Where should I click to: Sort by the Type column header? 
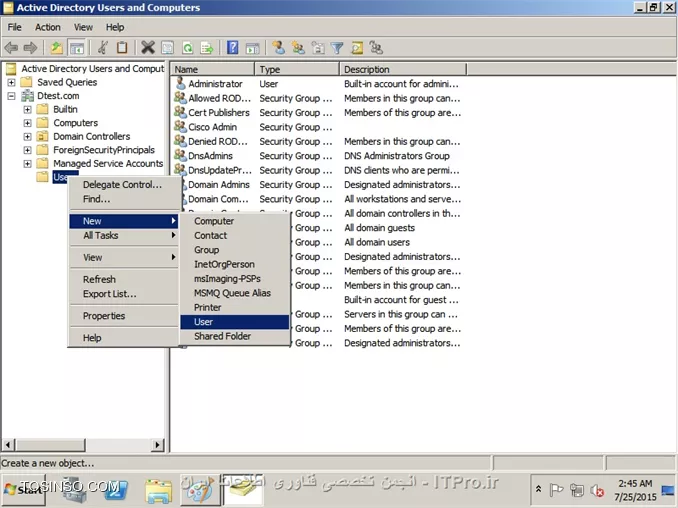[297, 69]
